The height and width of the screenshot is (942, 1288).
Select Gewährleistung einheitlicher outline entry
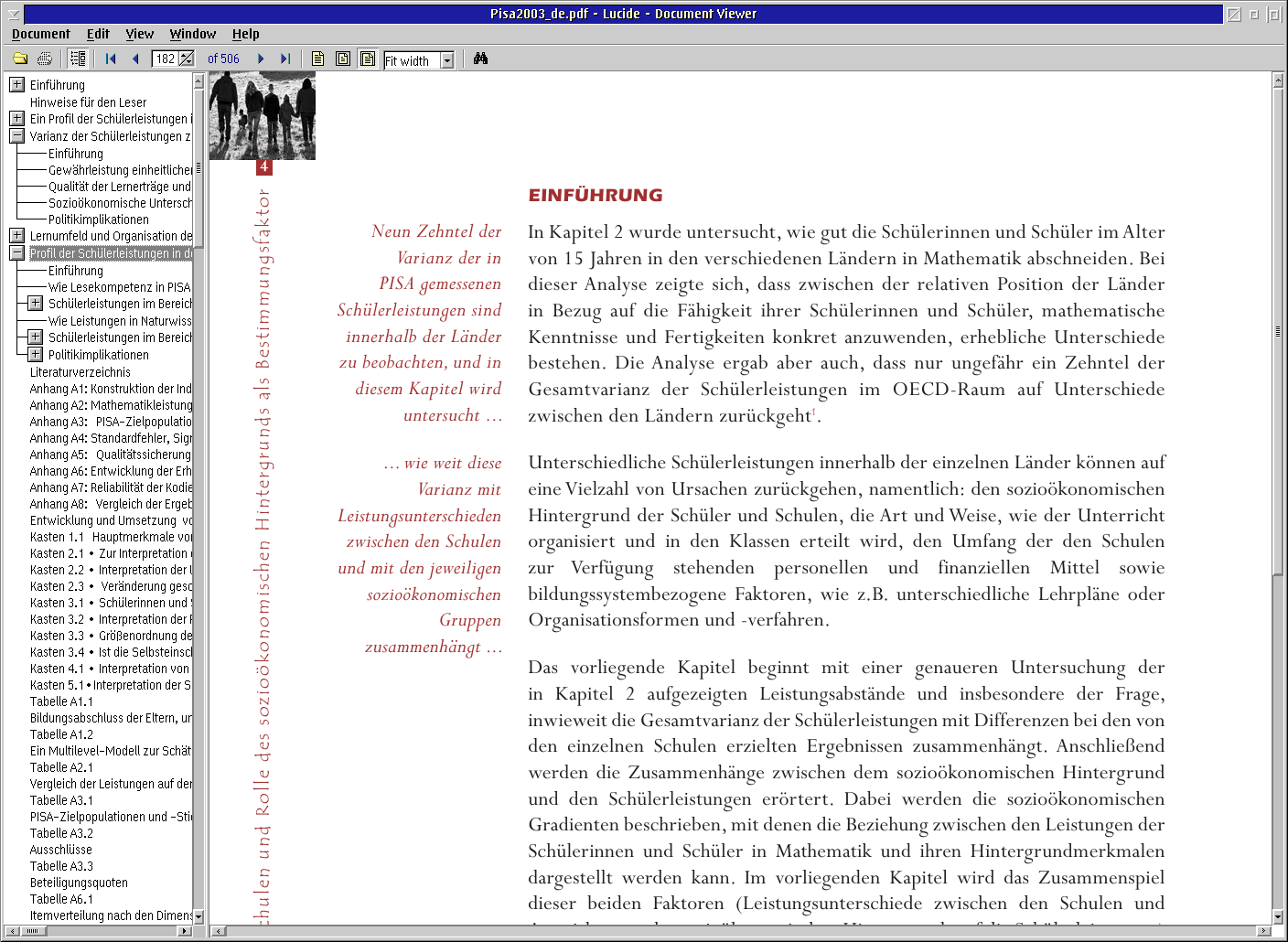click(120, 170)
